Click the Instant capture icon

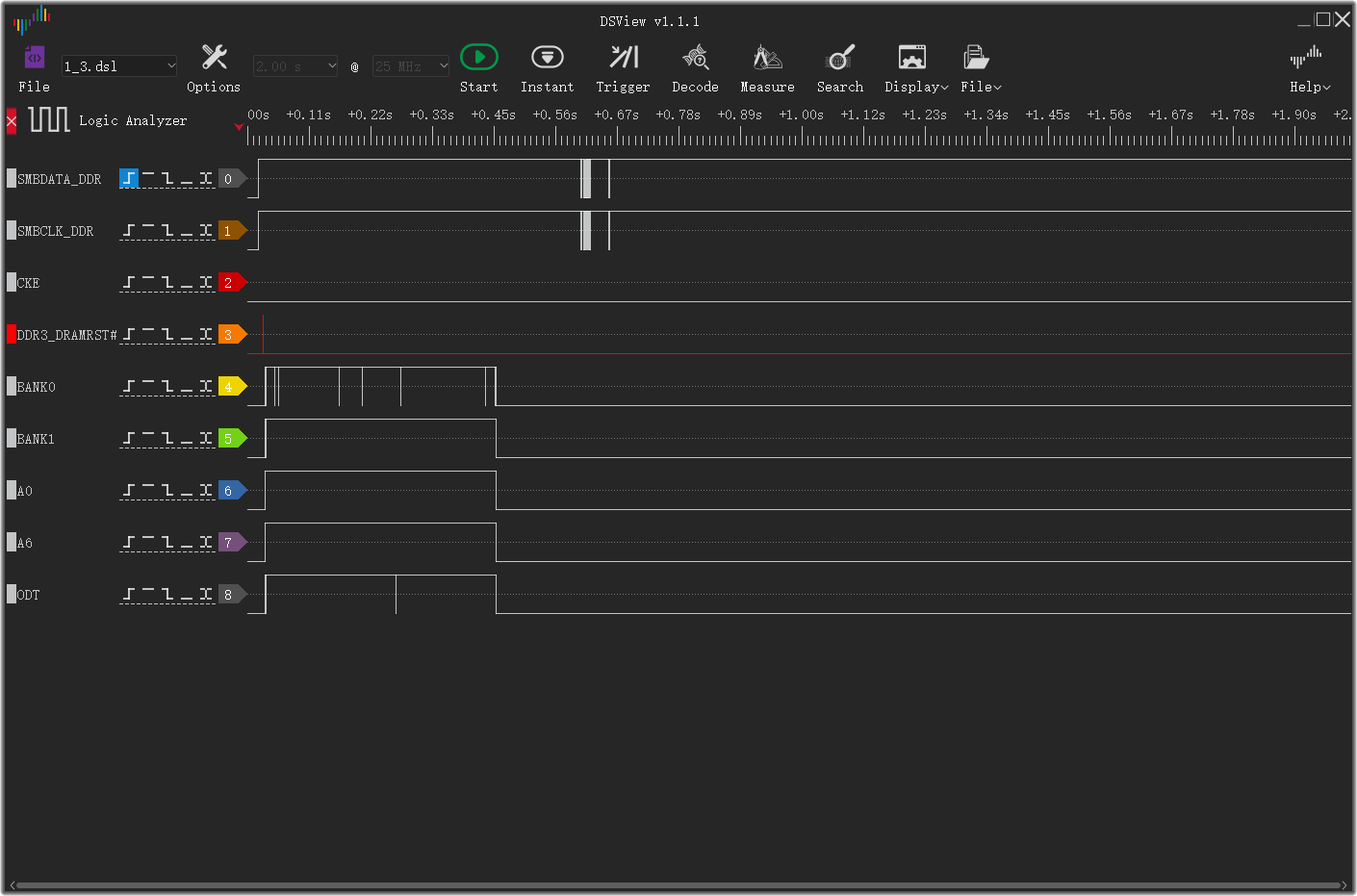547,58
